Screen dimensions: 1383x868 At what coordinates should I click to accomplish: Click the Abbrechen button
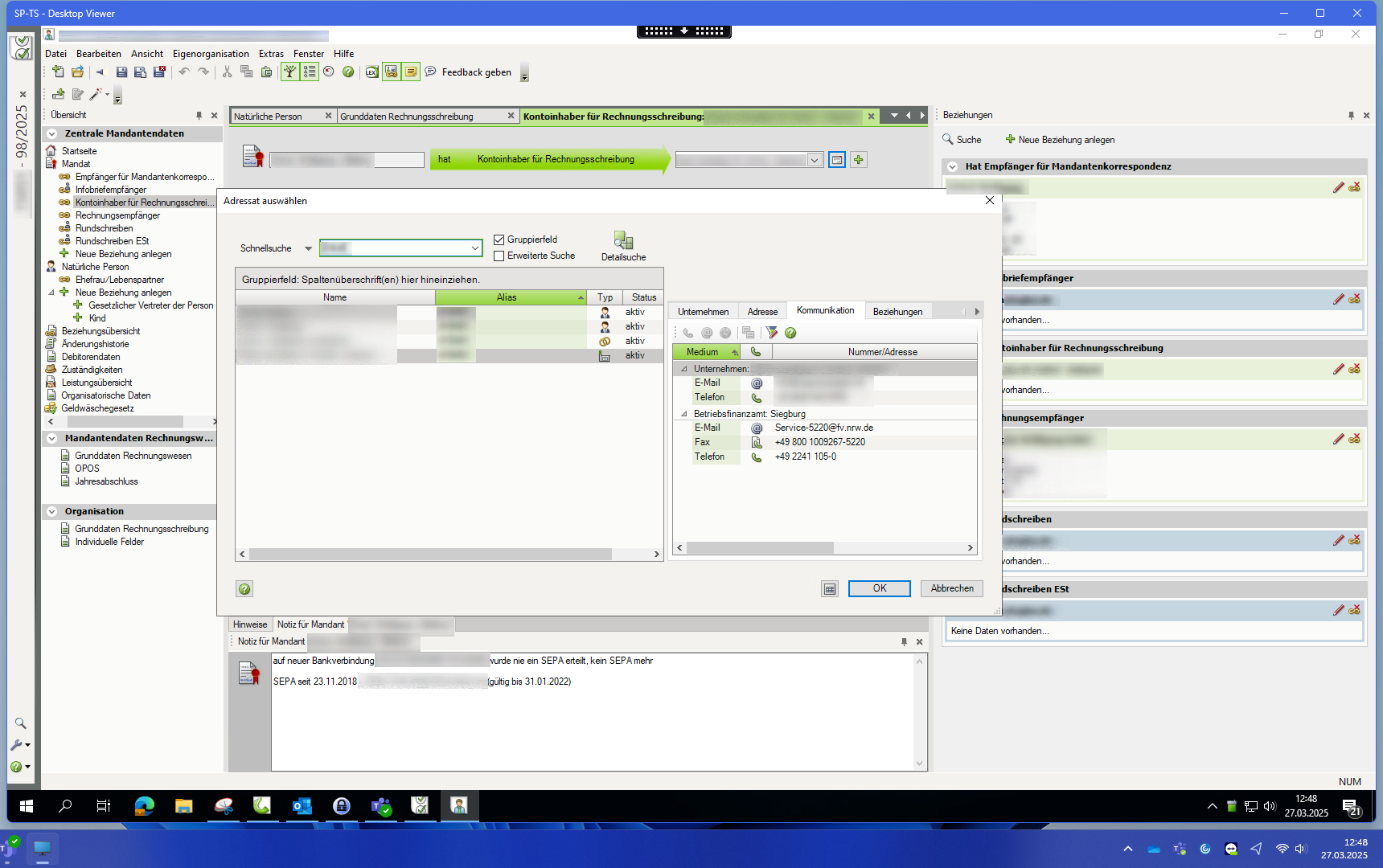tap(951, 588)
